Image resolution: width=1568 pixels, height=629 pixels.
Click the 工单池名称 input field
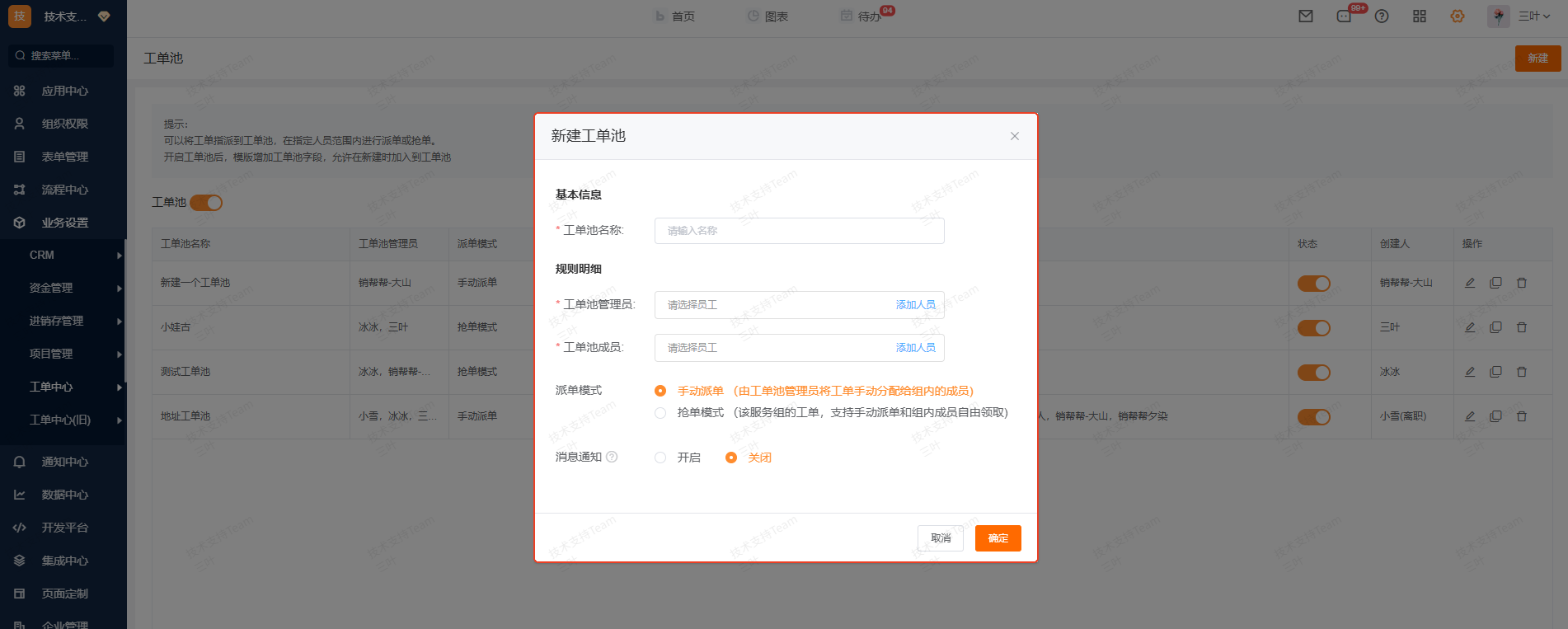798,231
